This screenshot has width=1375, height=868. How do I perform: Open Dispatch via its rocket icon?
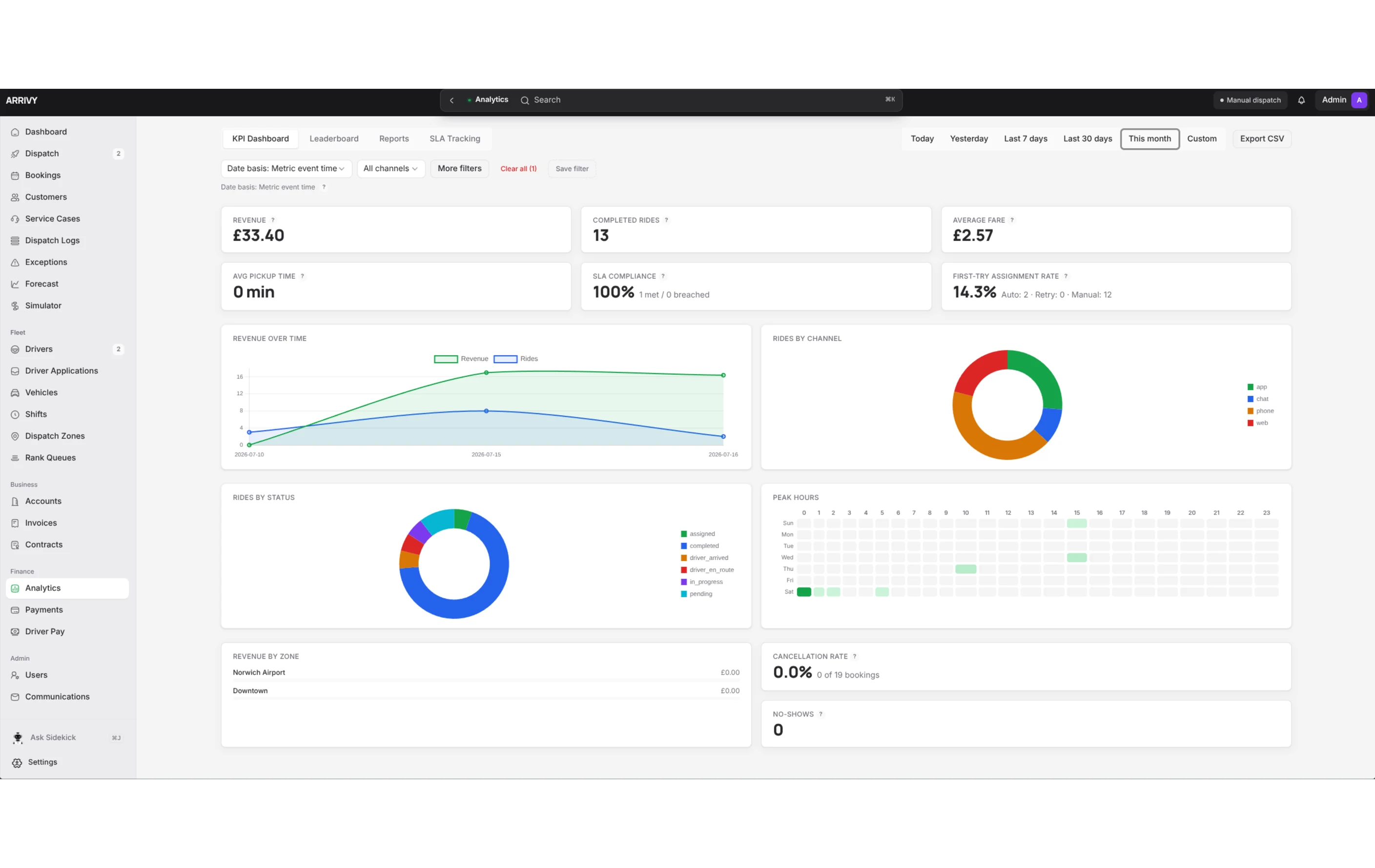click(x=15, y=154)
